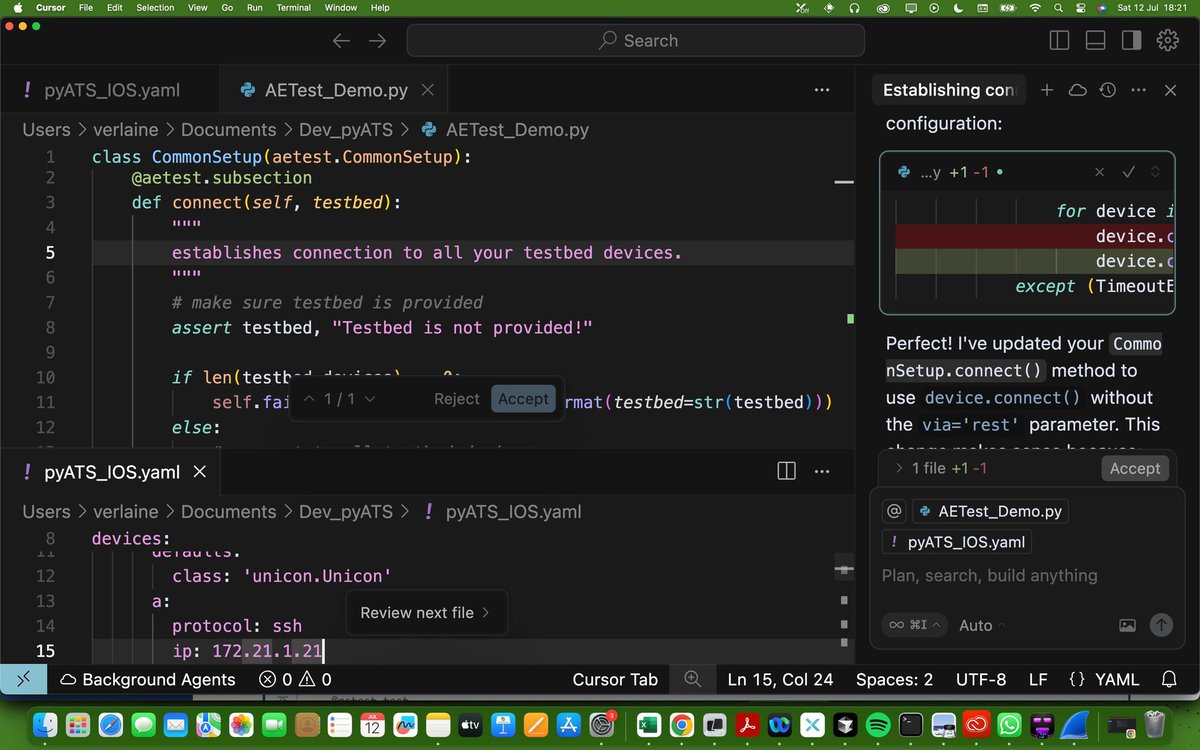
Task: Open Terminal app from the dock
Action: [910, 723]
